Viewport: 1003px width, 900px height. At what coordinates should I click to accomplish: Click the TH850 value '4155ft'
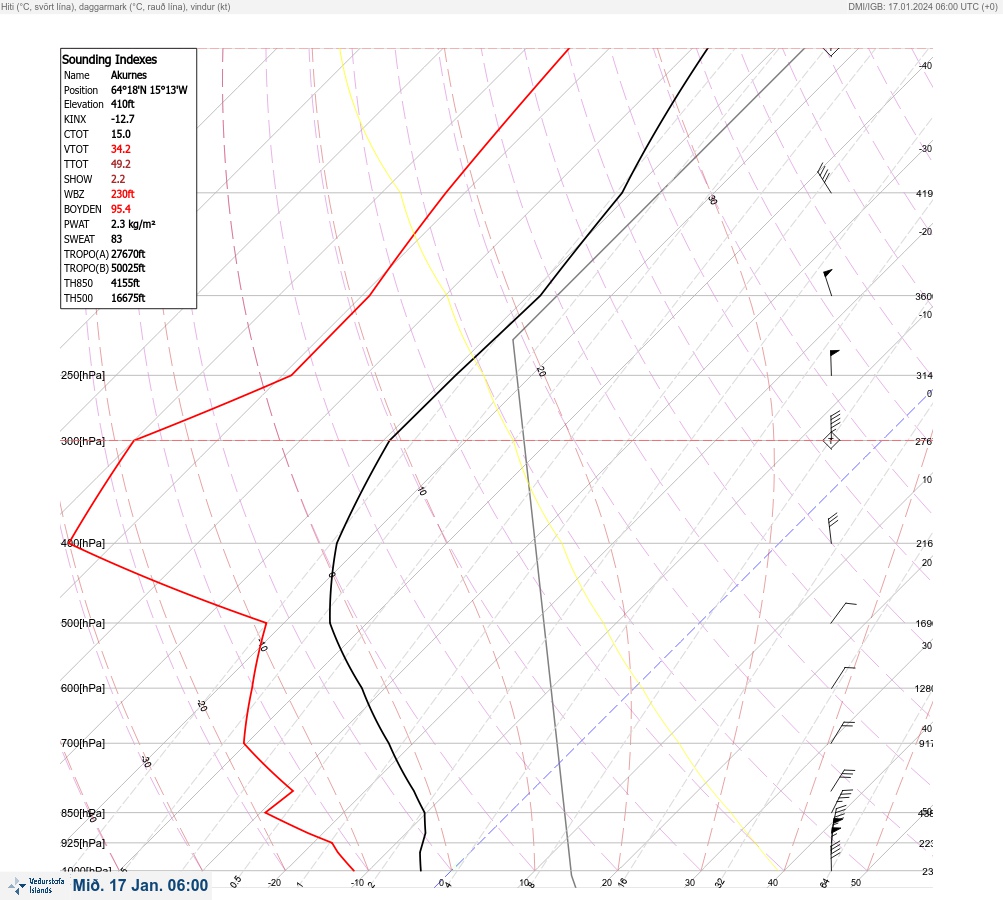pos(125,283)
